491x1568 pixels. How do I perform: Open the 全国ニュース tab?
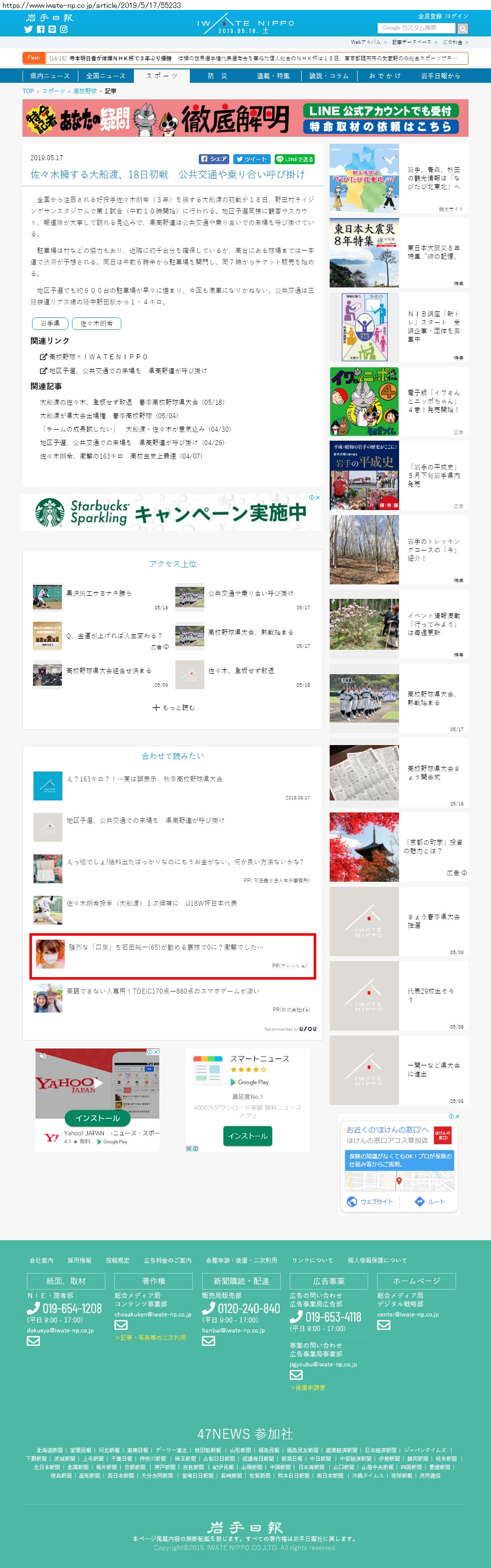point(105,76)
